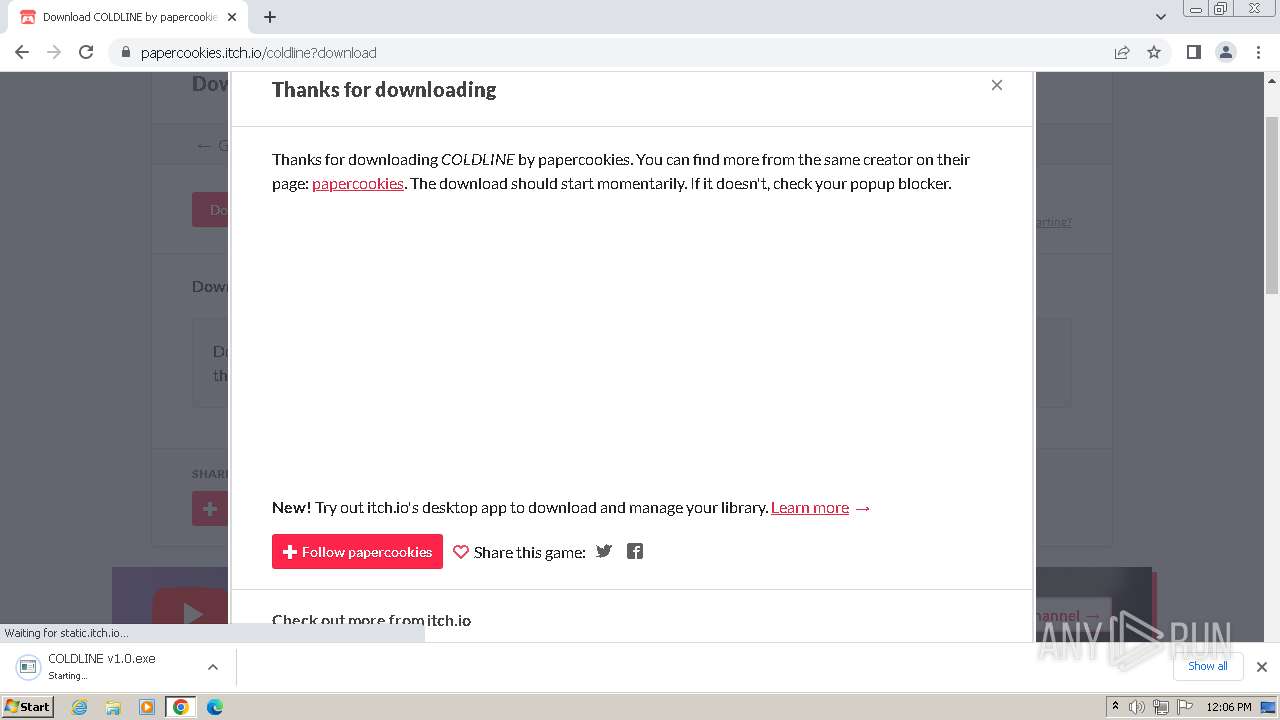
Task: Share this game on Facebook
Action: pyautogui.click(x=635, y=551)
